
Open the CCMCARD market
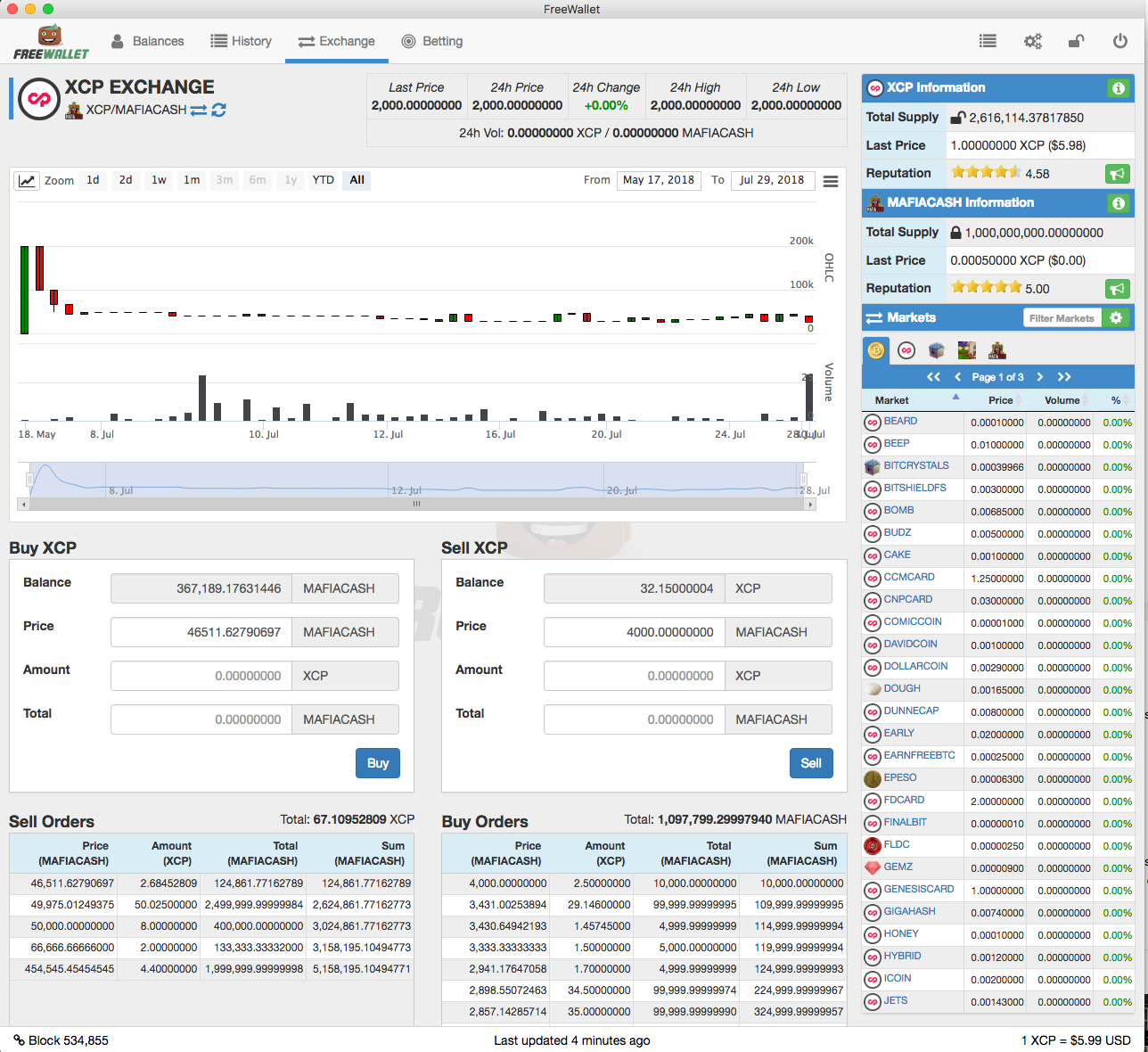pos(909,578)
